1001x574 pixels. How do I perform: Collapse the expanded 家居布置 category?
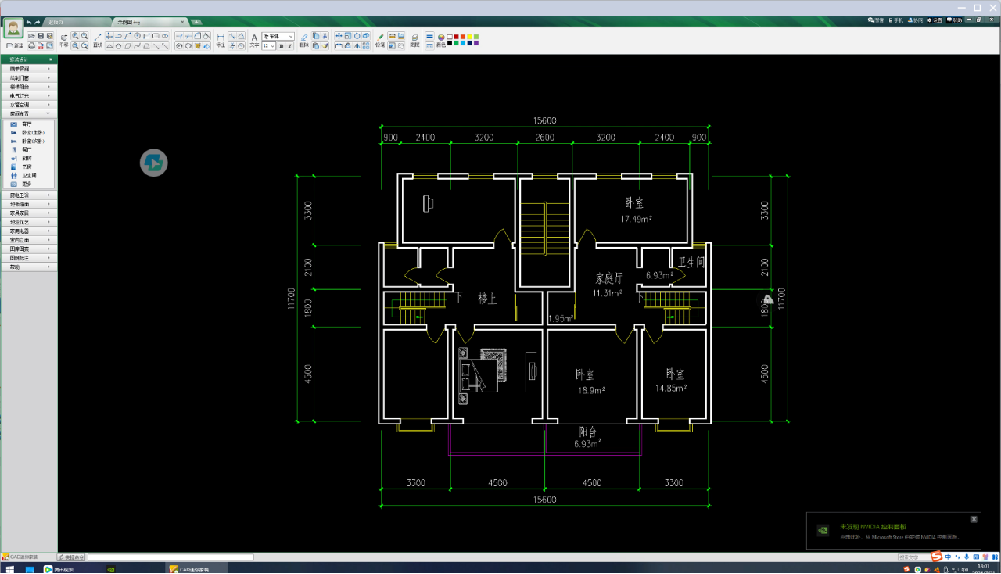pos(29,113)
